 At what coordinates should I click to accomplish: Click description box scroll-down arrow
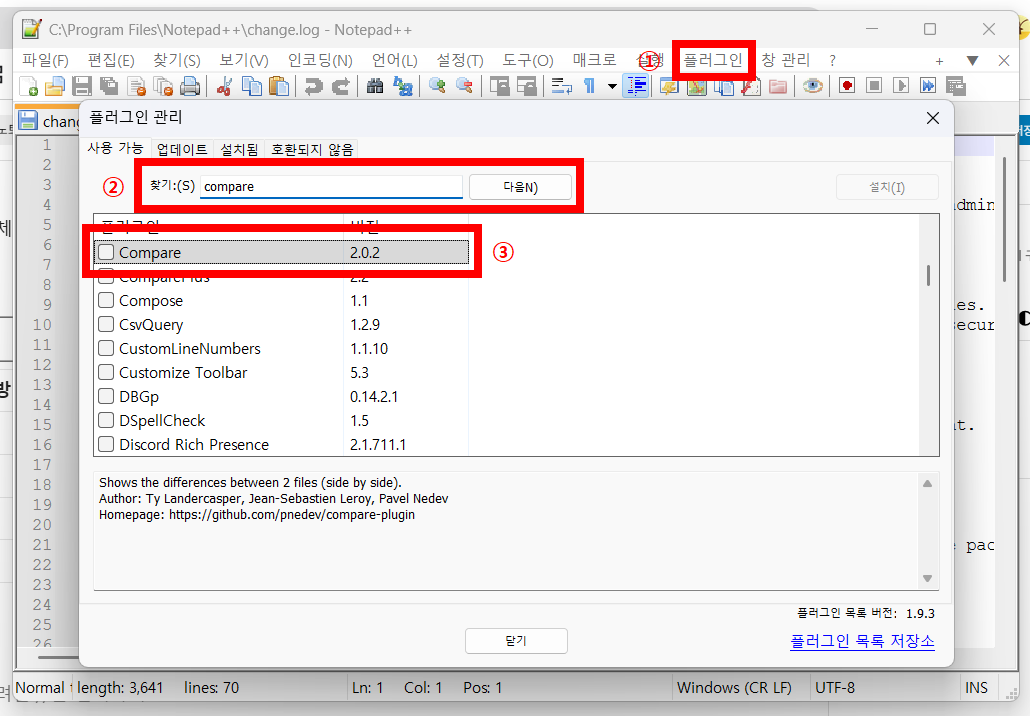(x=928, y=579)
